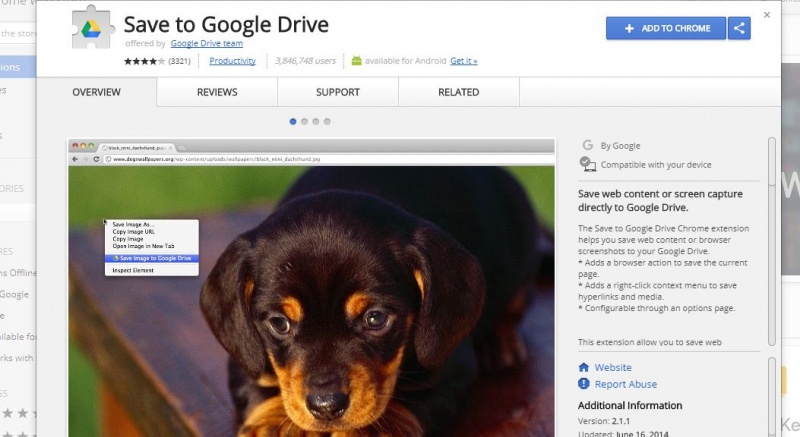Follow the Get it » link
The height and width of the screenshot is (437, 800).
[463, 61]
